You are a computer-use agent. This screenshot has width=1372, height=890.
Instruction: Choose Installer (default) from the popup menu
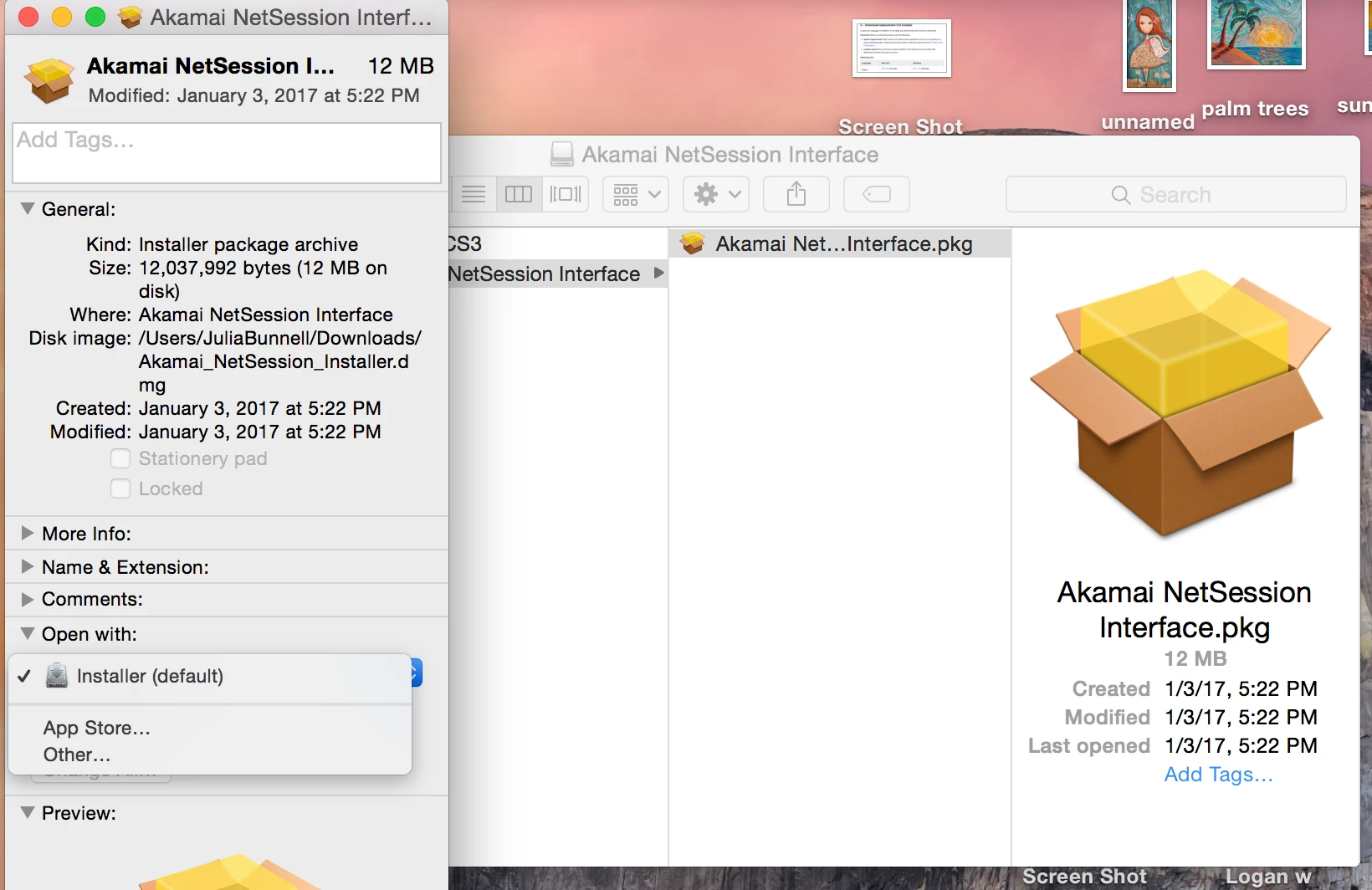[210, 676]
